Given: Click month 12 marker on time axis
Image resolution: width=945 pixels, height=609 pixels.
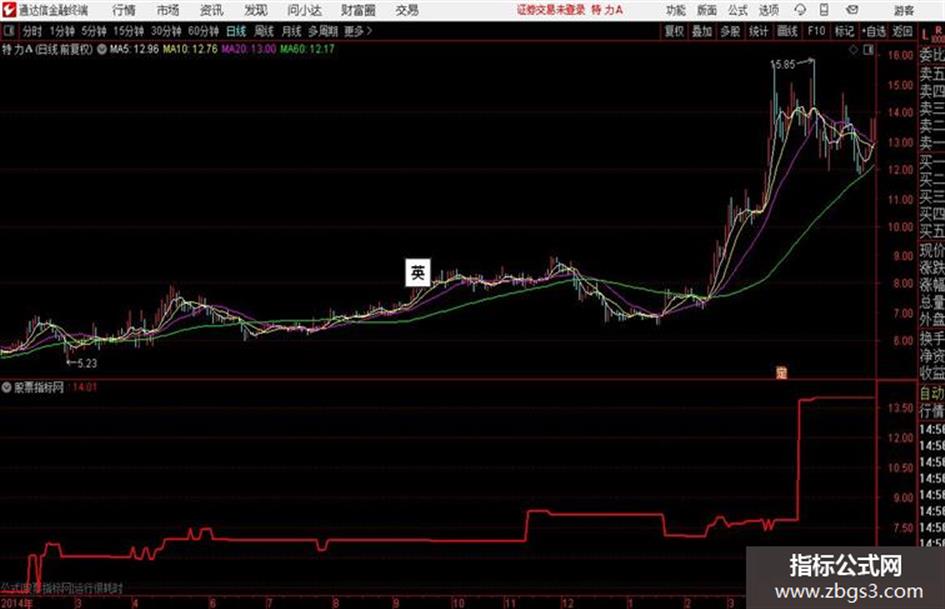Looking at the screenshot, I should [x=567, y=603].
